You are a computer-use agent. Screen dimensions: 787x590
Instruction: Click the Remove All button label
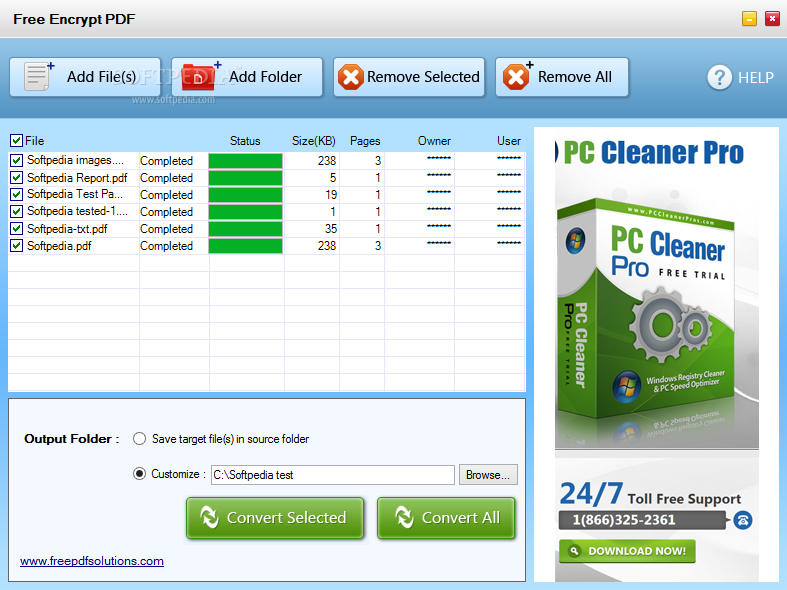575,77
